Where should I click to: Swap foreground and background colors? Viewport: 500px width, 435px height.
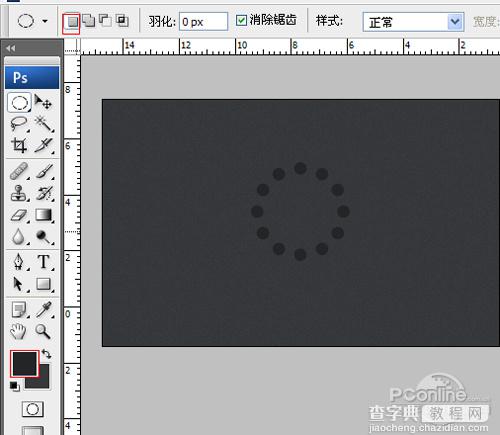point(47,354)
